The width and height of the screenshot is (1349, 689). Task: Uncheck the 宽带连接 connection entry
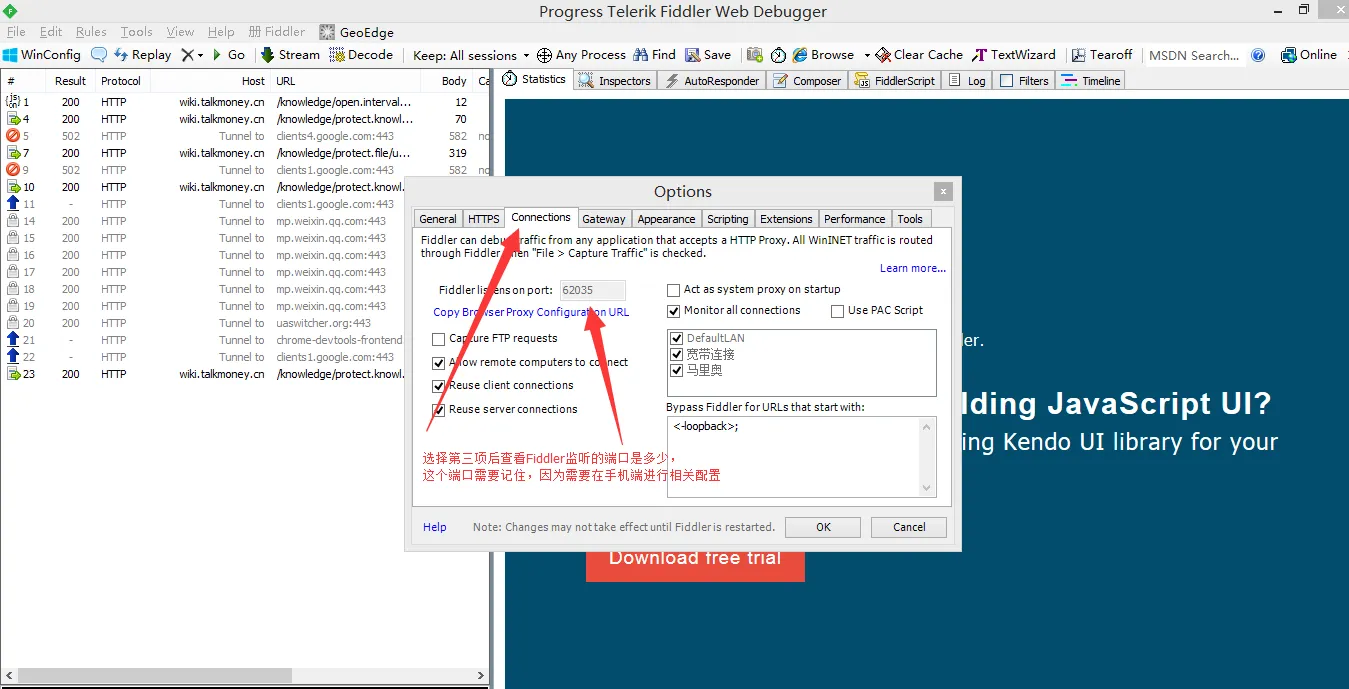click(x=676, y=354)
